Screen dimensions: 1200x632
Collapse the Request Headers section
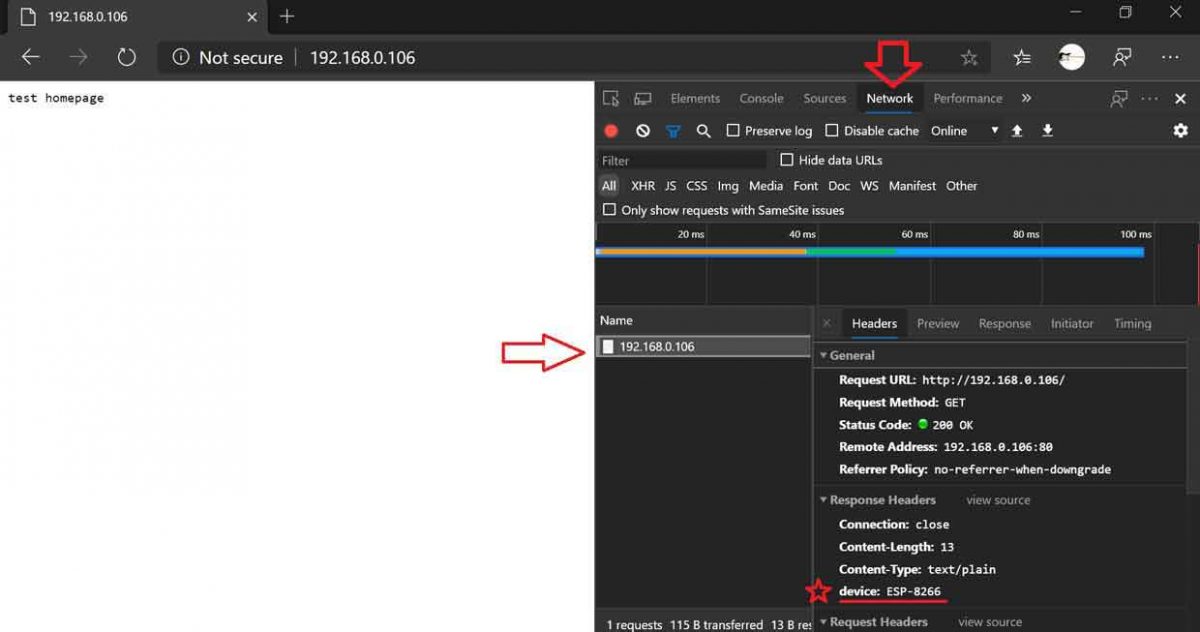(824, 622)
